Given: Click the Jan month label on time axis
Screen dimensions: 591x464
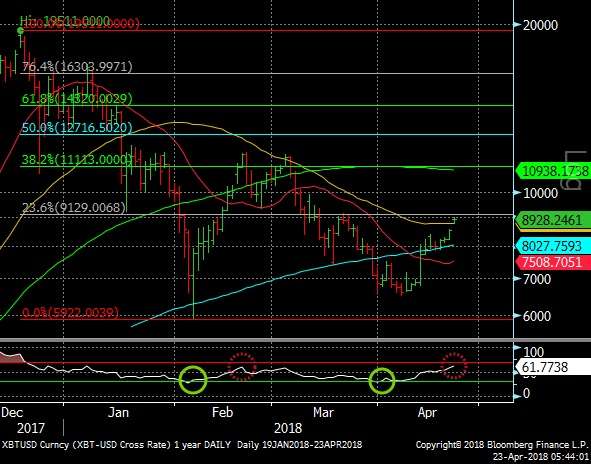Looking at the screenshot, I should (118, 412).
